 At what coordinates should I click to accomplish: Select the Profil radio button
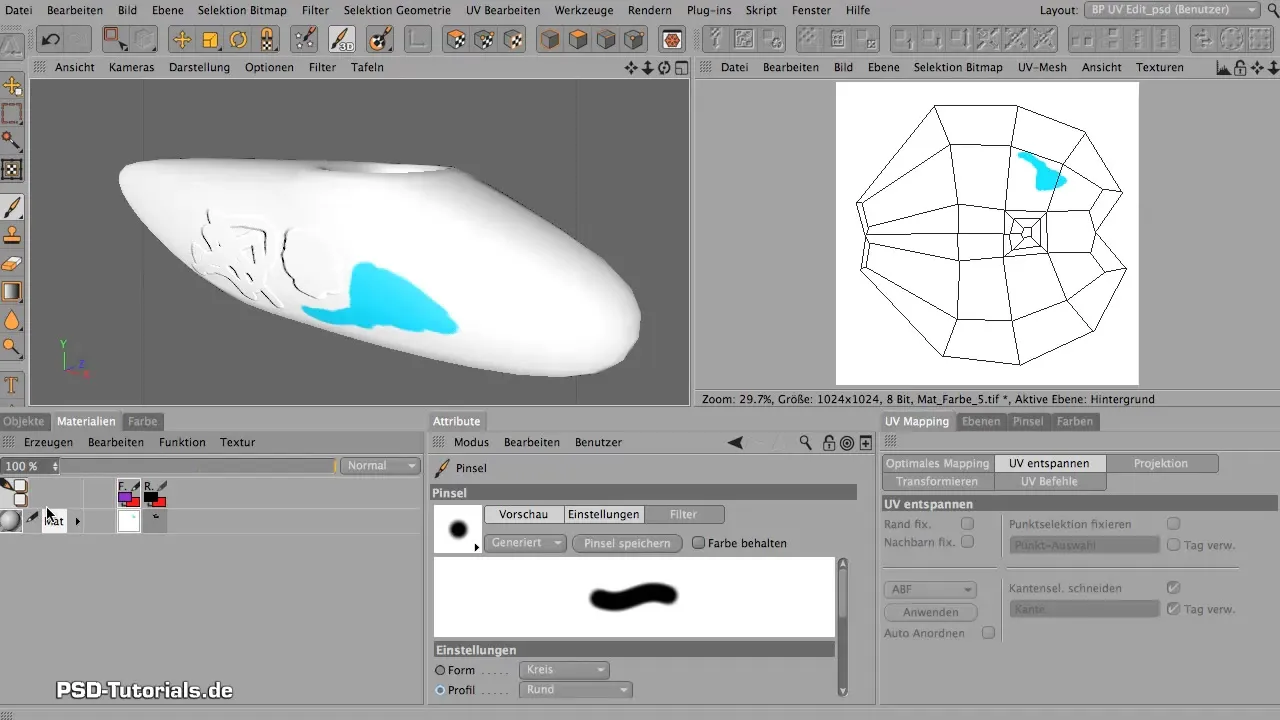click(440, 690)
